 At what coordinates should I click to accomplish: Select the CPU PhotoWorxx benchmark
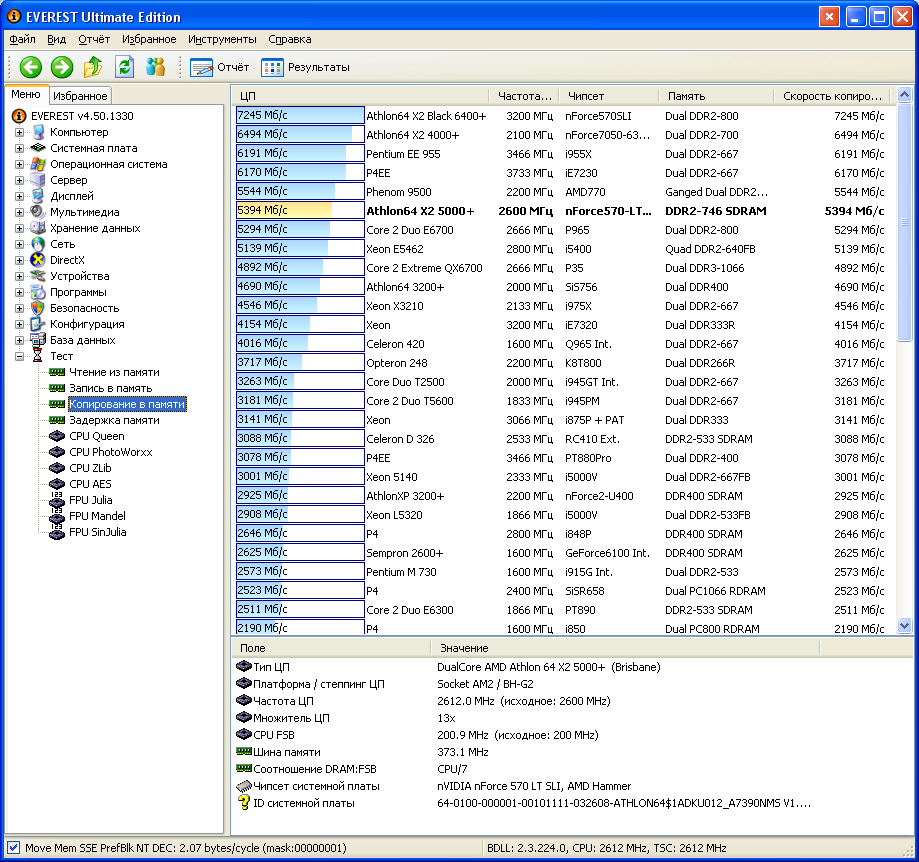(111, 452)
